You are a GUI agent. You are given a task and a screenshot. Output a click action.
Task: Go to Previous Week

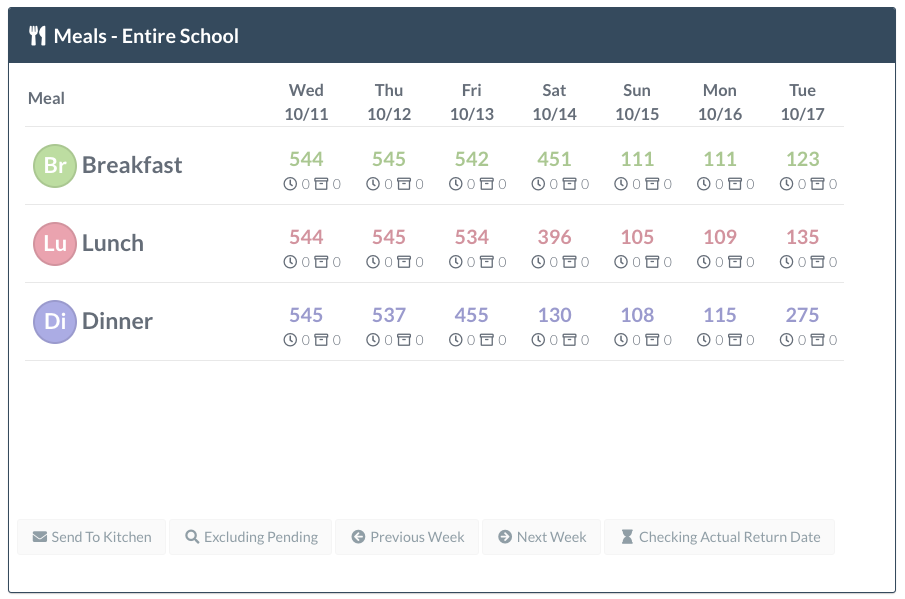tap(407, 537)
